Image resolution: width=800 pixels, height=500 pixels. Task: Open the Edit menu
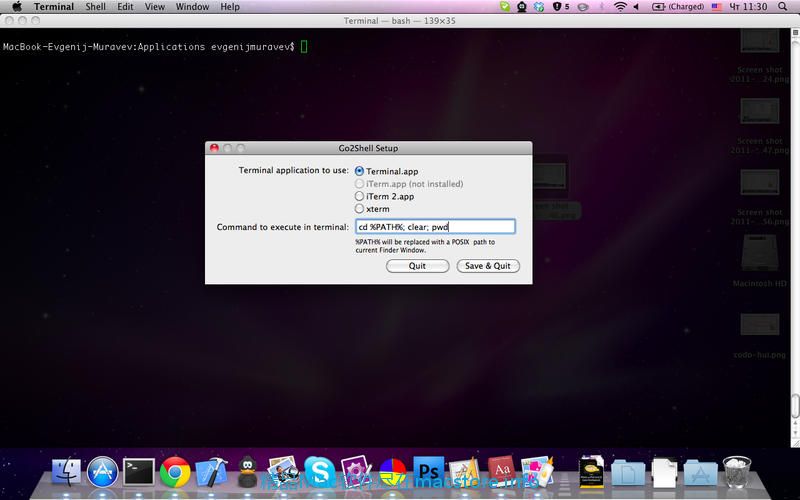125,7
